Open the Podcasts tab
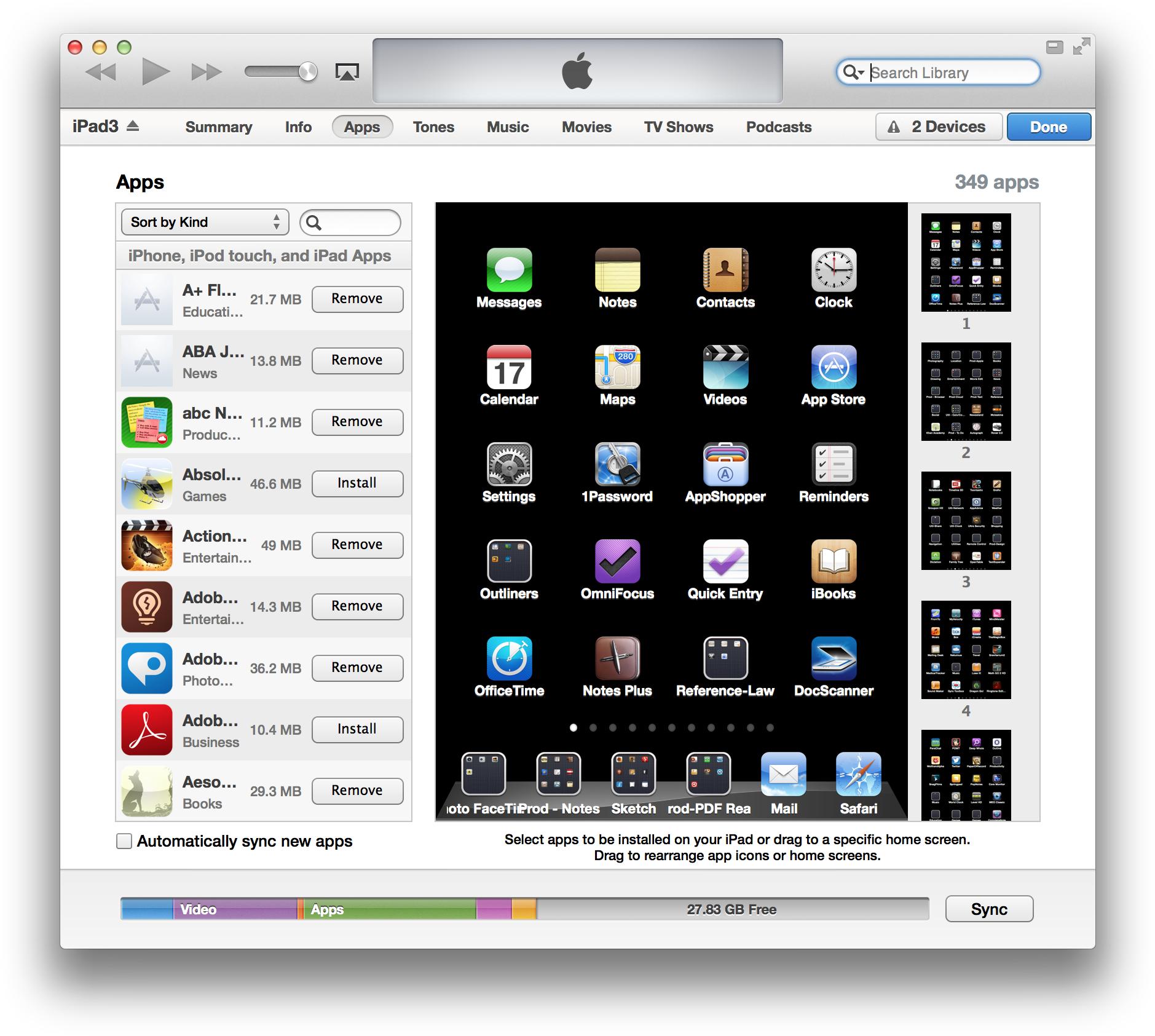The height and width of the screenshot is (1036, 1155). coord(778,127)
